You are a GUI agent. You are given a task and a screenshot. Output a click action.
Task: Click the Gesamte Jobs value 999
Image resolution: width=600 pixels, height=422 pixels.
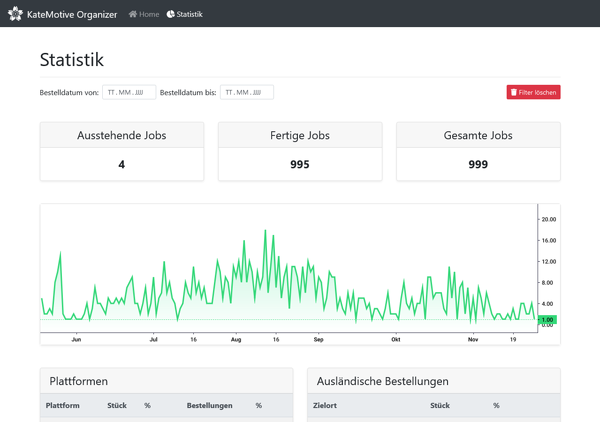click(x=478, y=165)
